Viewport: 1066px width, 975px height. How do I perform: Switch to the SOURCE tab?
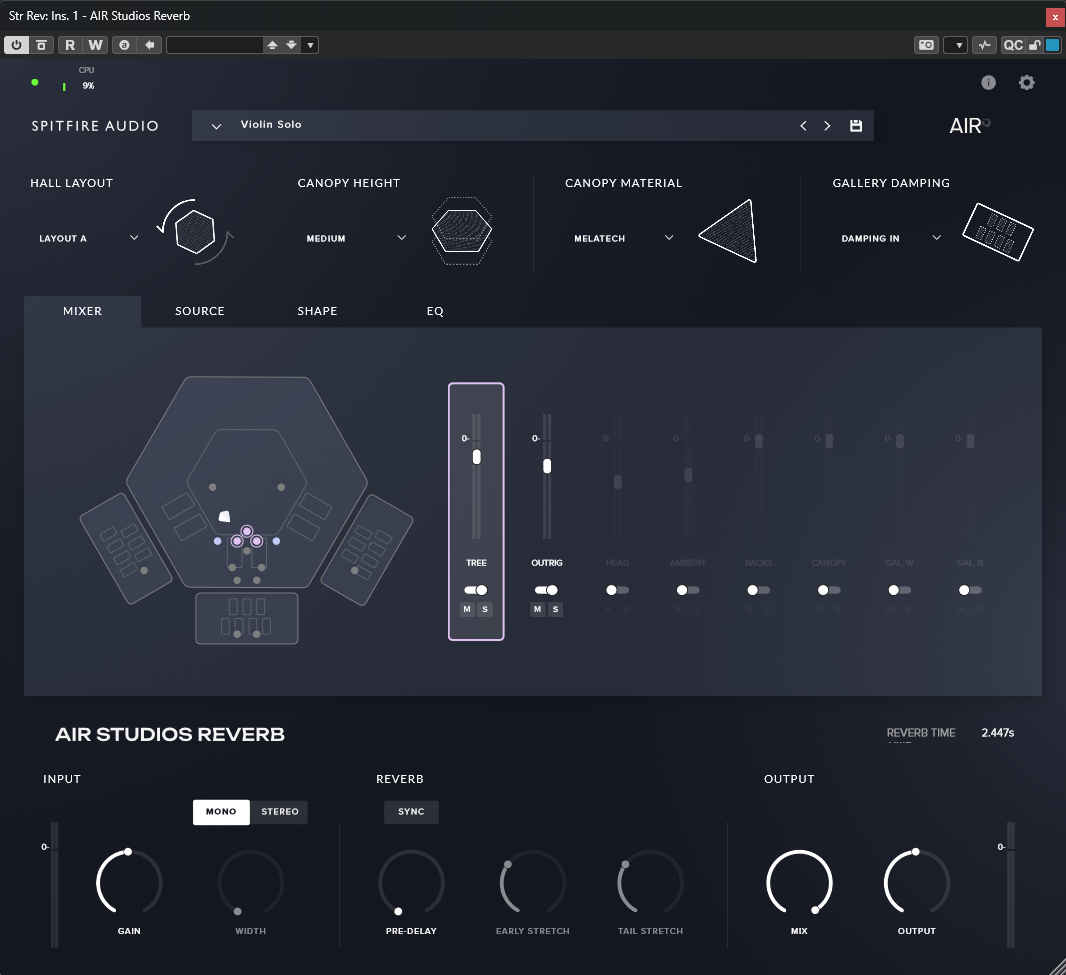point(200,311)
